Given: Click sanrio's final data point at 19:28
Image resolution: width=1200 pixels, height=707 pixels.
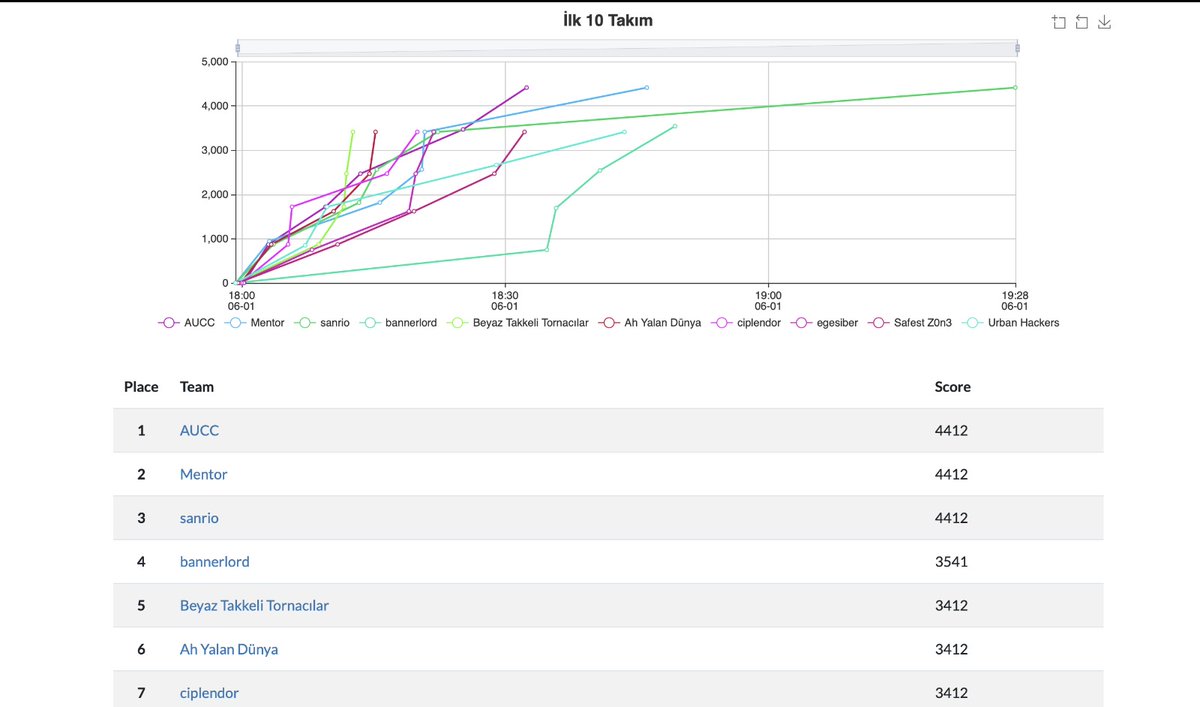Looking at the screenshot, I should [x=1015, y=87].
